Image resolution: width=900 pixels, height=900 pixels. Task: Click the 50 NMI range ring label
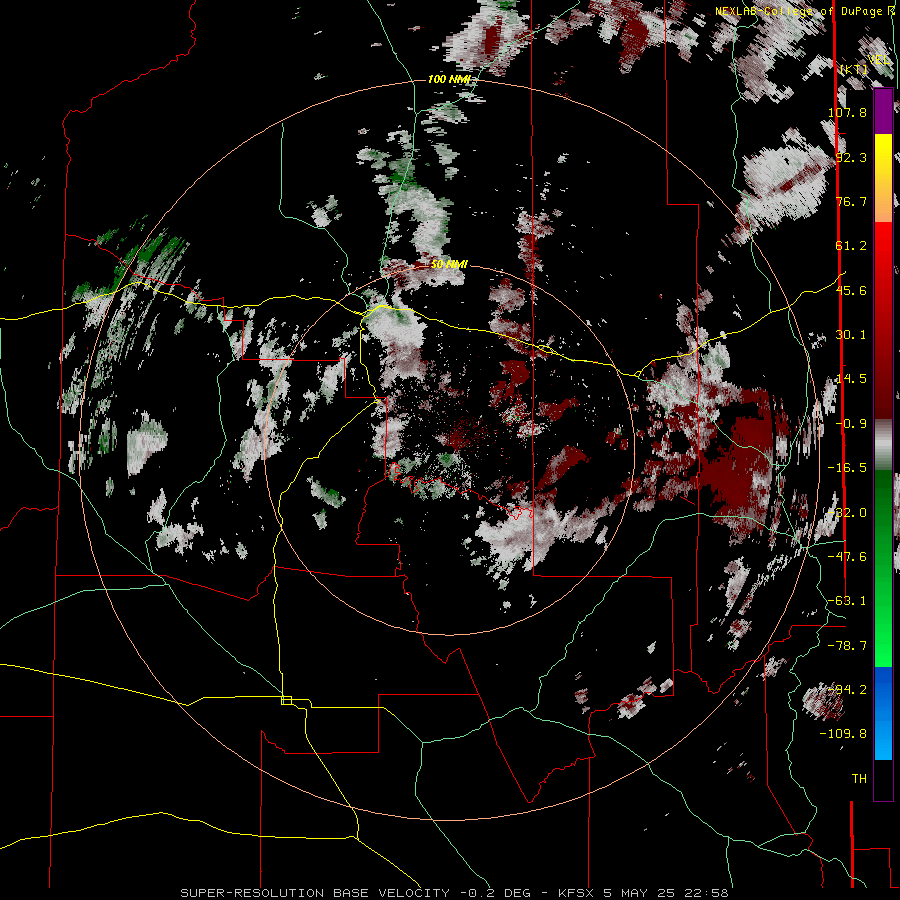pyautogui.click(x=449, y=265)
